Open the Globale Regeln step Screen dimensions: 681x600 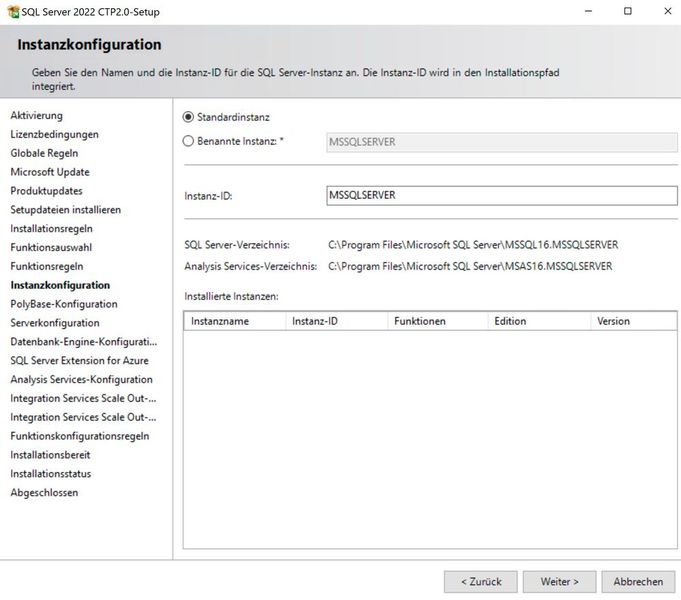point(44,153)
